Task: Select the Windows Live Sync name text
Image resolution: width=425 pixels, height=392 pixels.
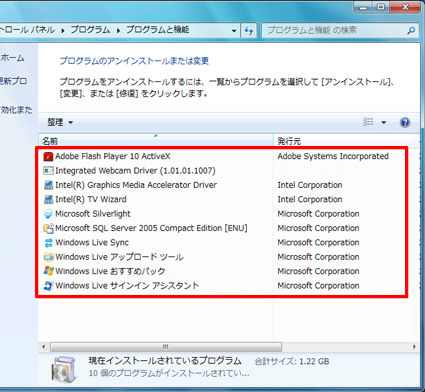Action: 92,243
